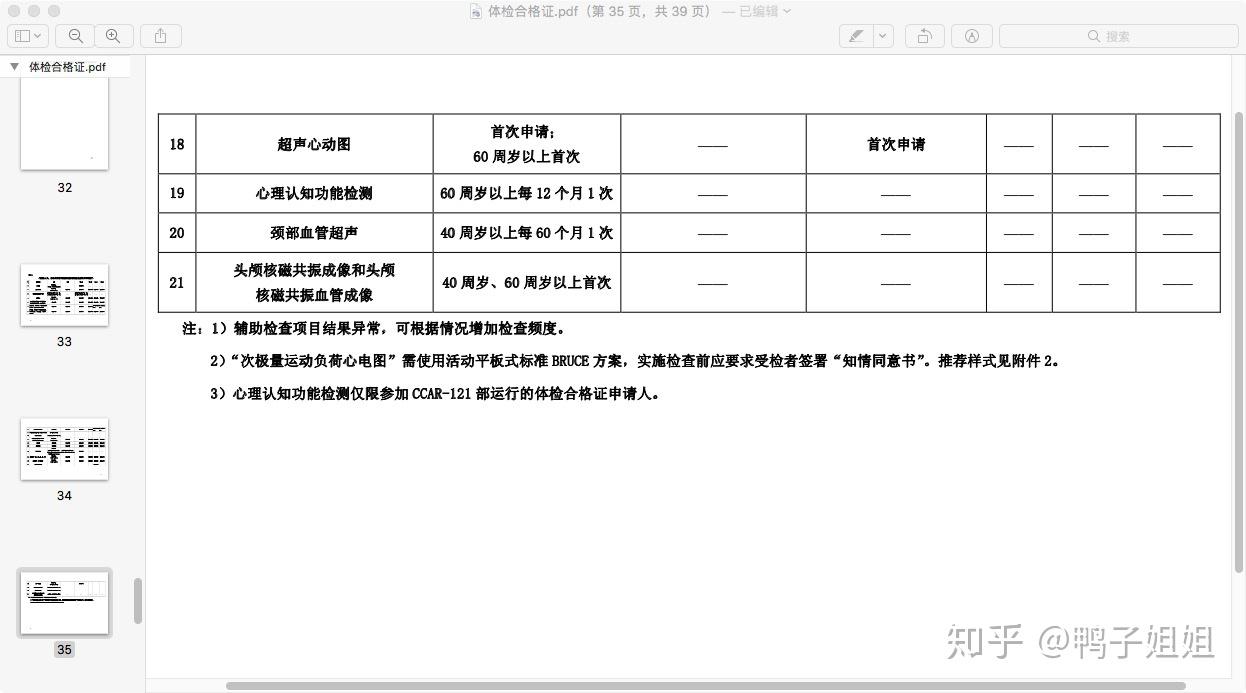Image resolution: width=1246 pixels, height=693 pixels.
Task: Select the page 34 thumbnail
Action: [64, 449]
